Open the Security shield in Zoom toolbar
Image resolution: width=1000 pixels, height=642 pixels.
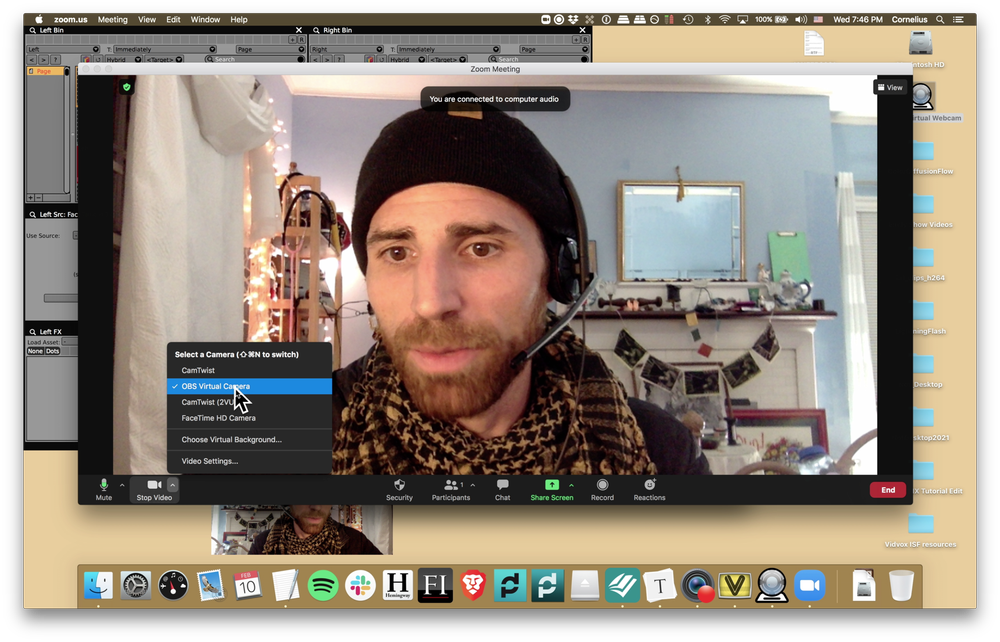coord(399,490)
